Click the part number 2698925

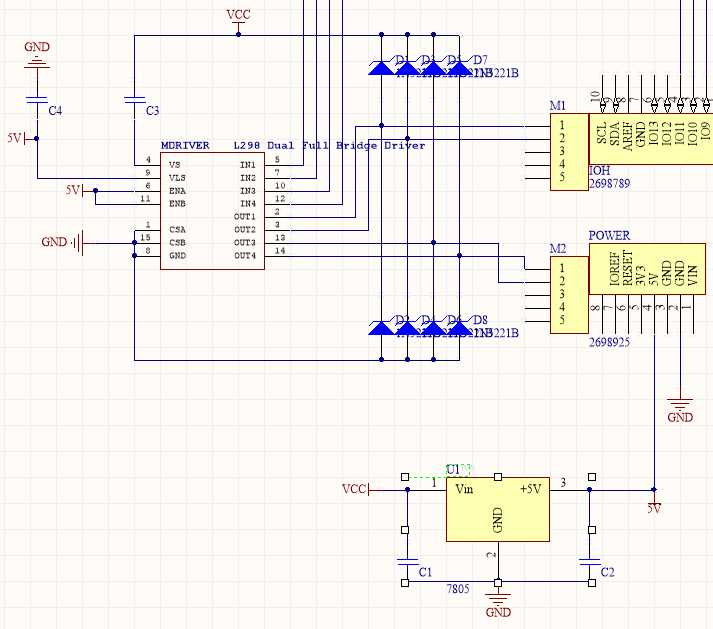tap(609, 342)
